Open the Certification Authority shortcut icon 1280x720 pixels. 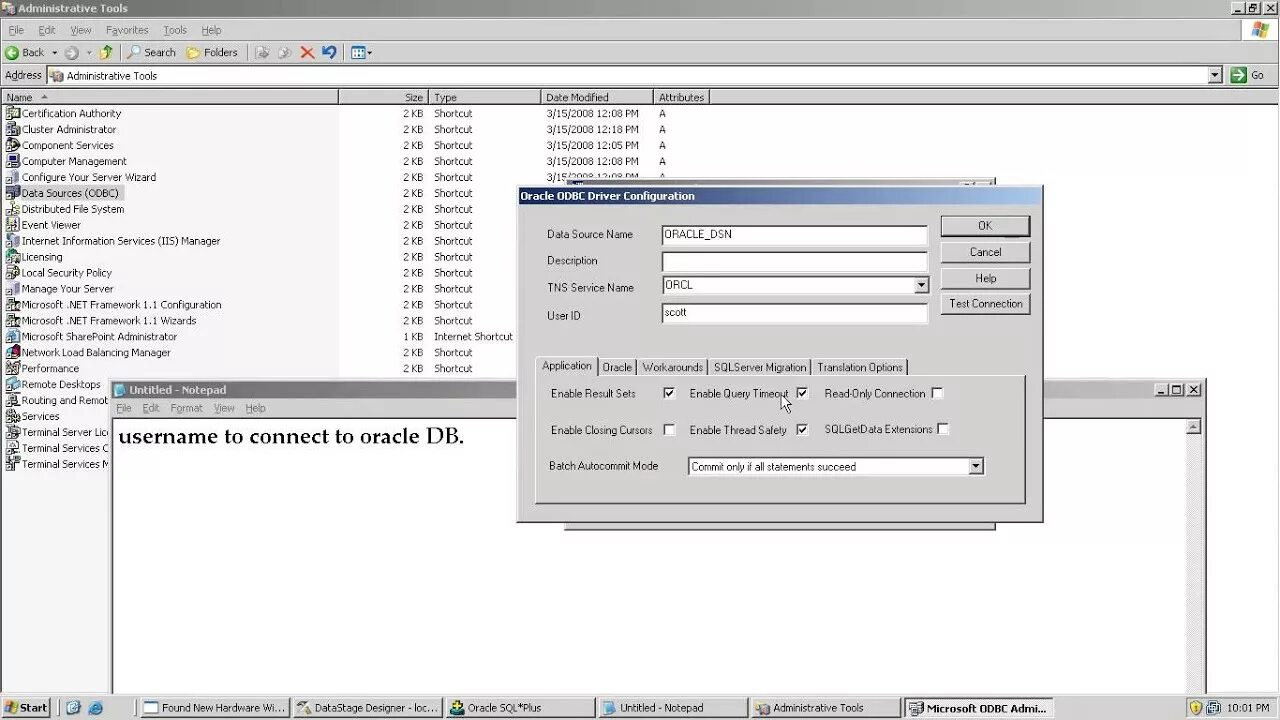pos(13,113)
